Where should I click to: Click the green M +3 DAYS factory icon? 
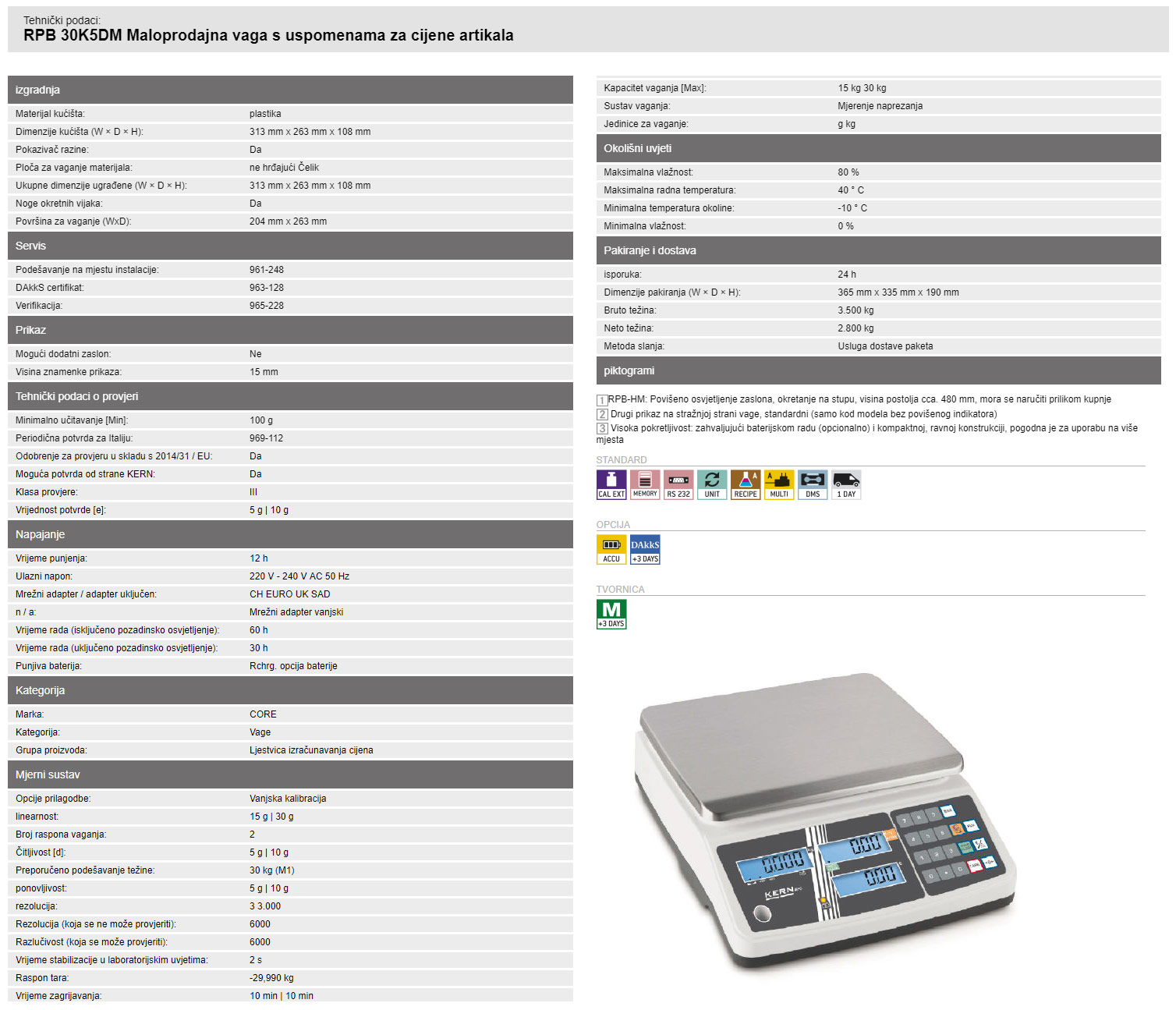611,614
